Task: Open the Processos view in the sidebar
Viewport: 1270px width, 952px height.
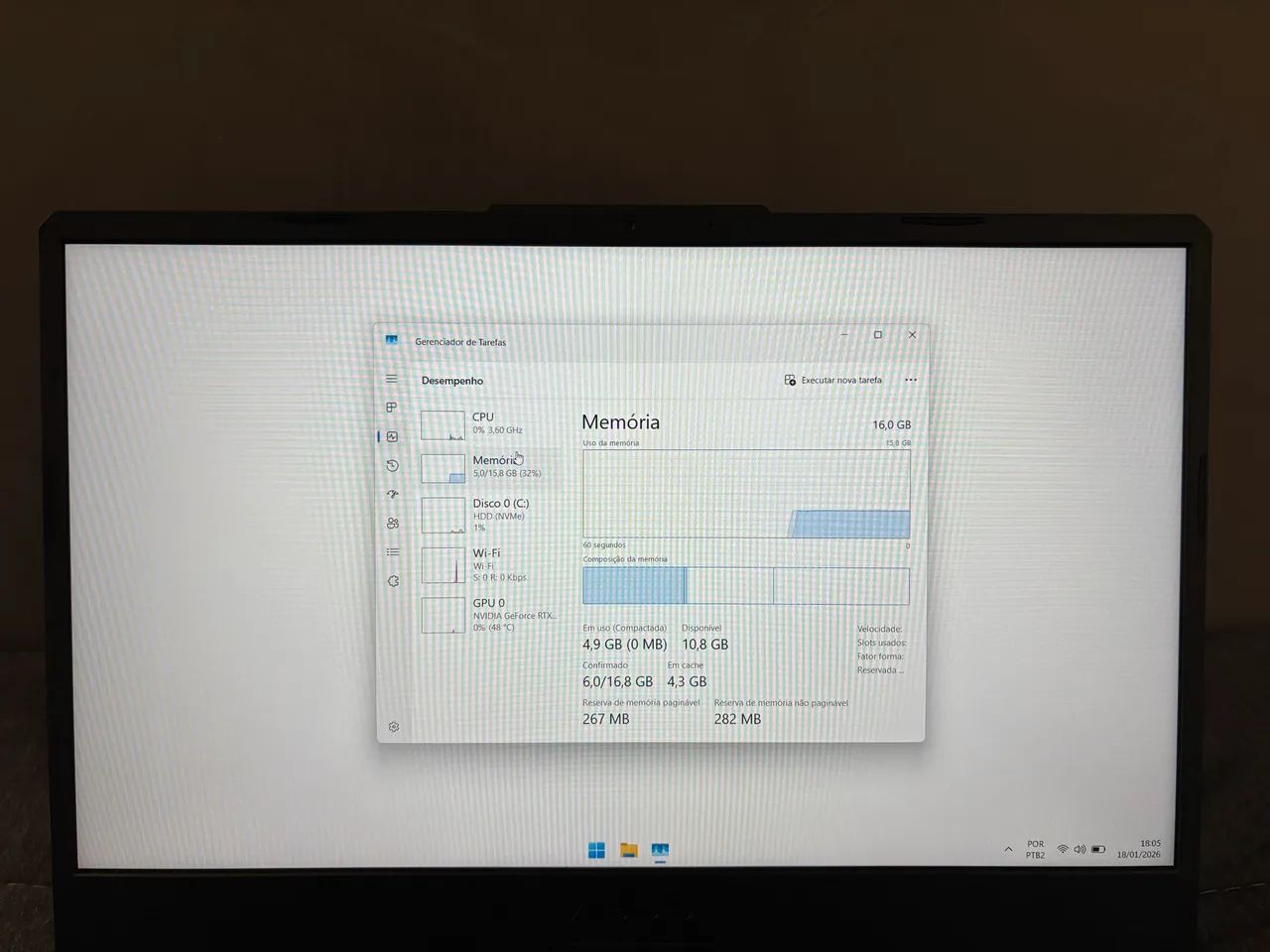Action: pyautogui.click(x=391, y=407)
